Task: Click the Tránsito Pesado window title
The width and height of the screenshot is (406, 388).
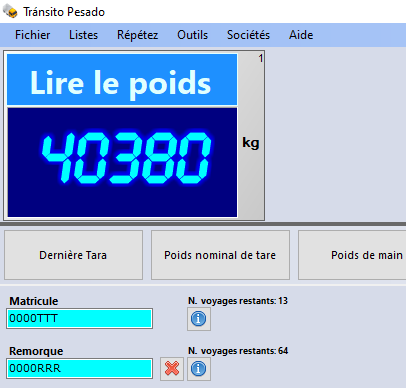Action: [64, 12]
